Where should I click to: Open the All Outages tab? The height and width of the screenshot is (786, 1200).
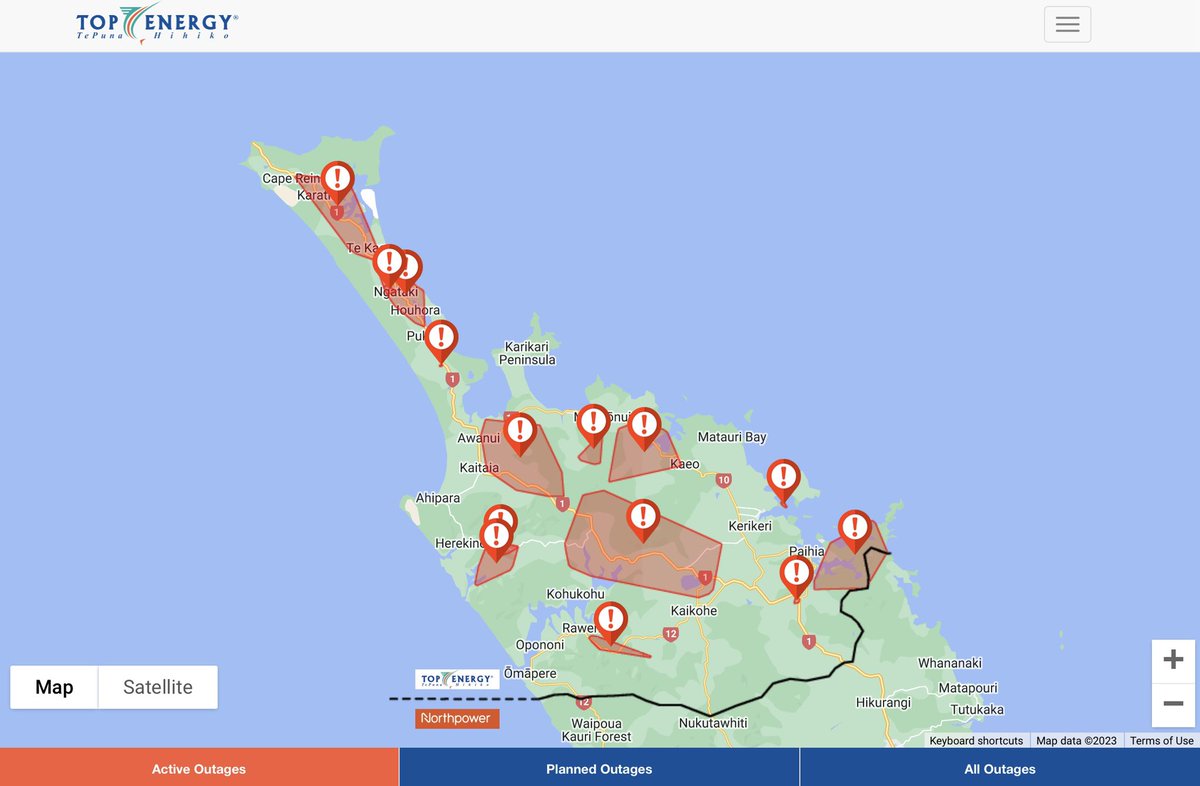click(x=1001, y=768)
